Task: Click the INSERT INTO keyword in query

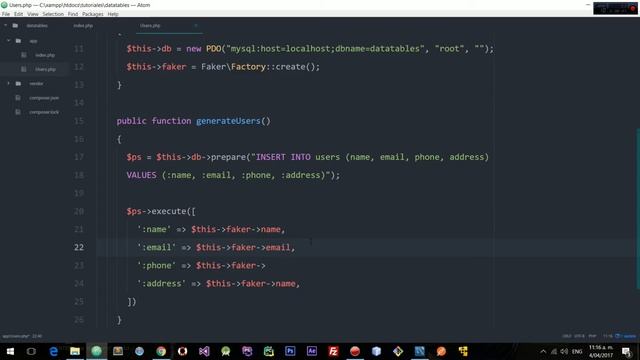Action: (283, 157)
